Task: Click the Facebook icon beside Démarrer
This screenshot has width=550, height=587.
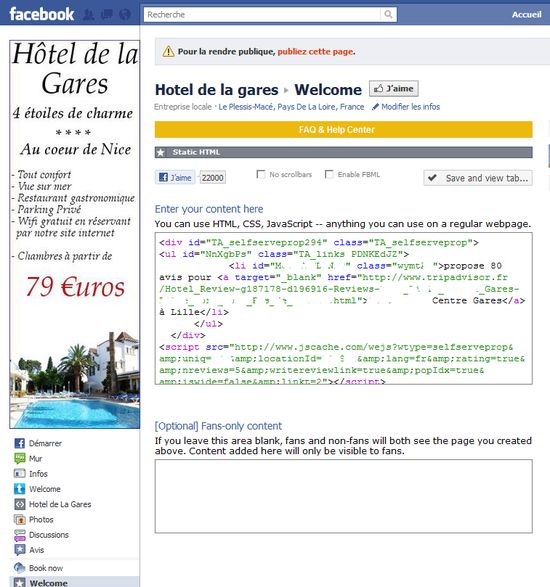Action: pos(19,443)
